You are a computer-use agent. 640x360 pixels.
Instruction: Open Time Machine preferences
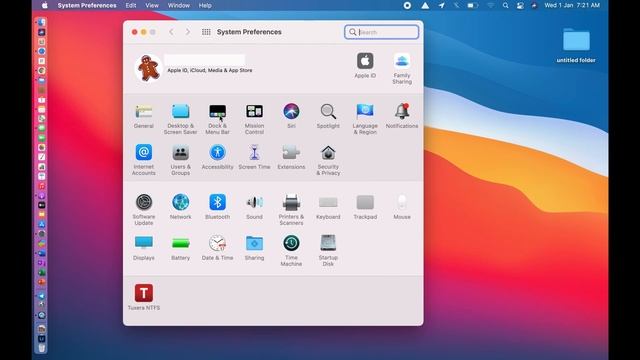(x=291, y=251)
